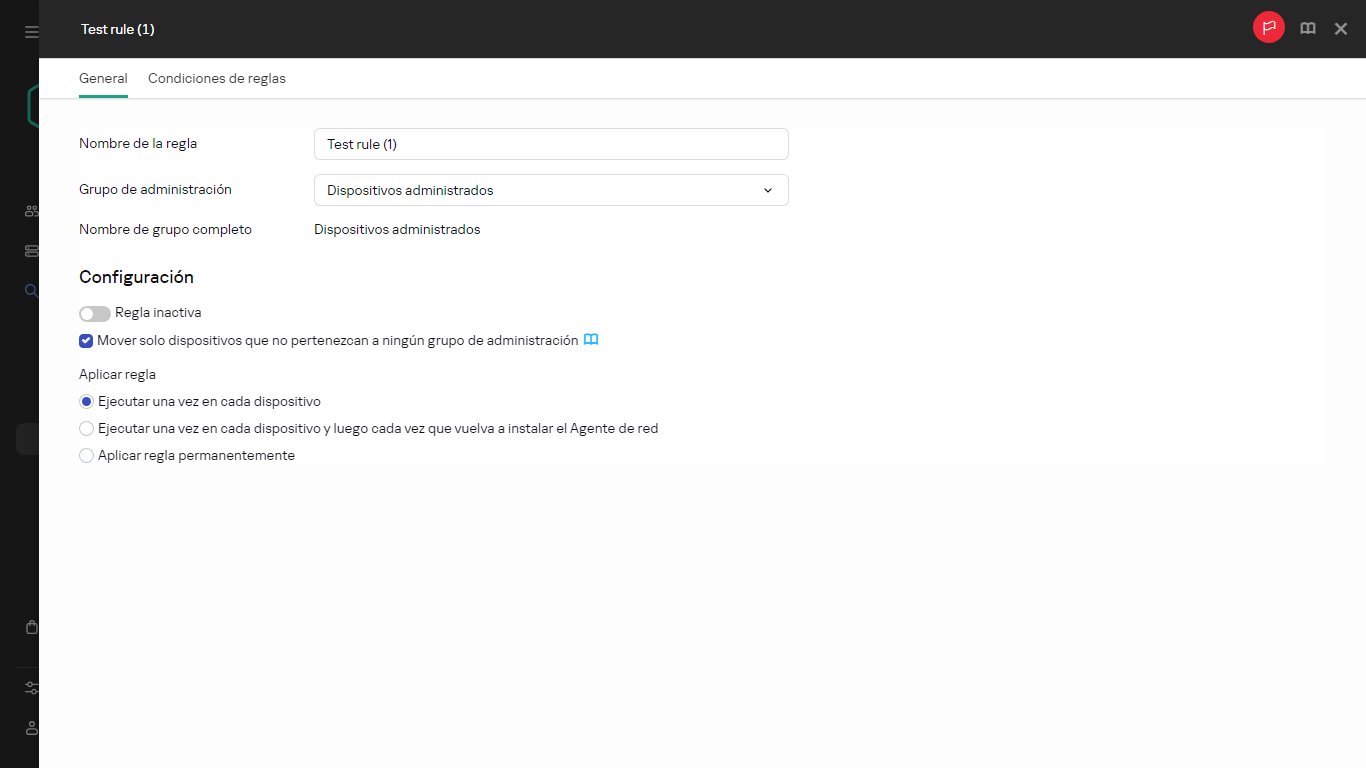This screenshot has width=1366, height=768.
Task: Click the Nombre de la regla field
Action: 551,144
